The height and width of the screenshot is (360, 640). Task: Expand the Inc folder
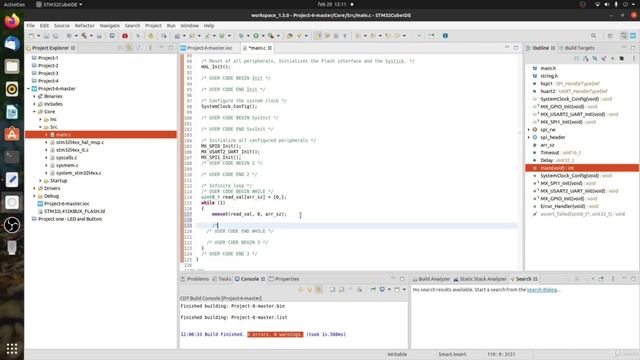40,120
